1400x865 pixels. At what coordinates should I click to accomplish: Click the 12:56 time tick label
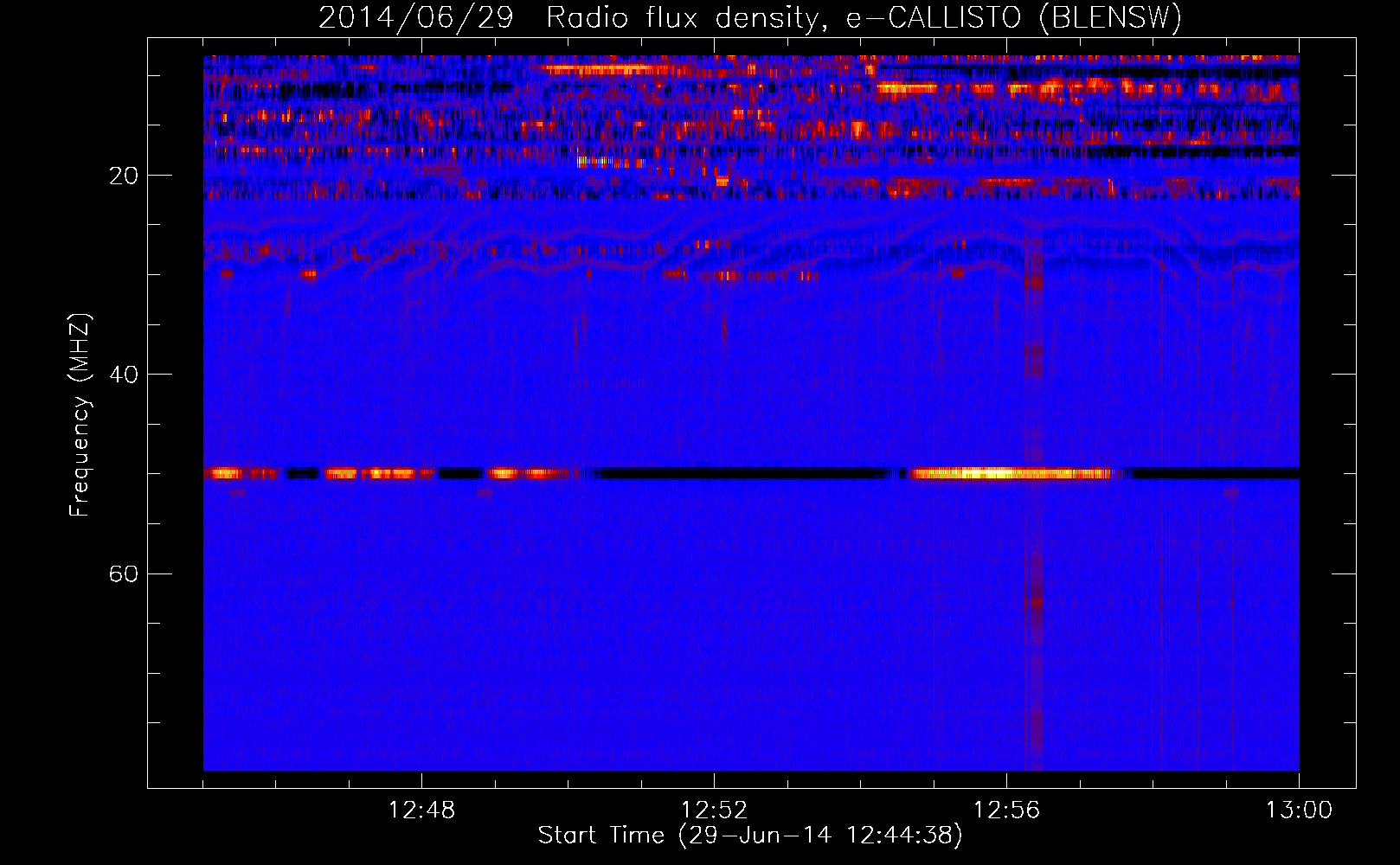(x=1006, y=811)
